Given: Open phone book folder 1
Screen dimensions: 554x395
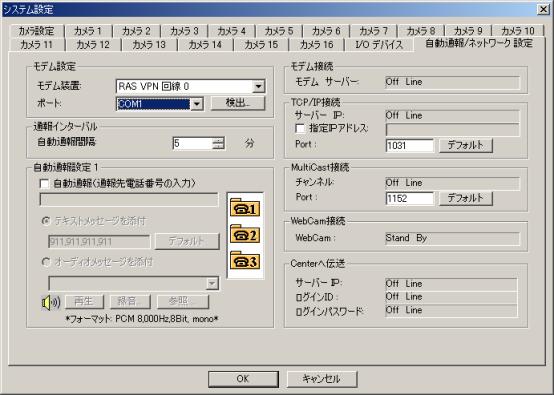Looking at the screenshot, I should [245, 207].
